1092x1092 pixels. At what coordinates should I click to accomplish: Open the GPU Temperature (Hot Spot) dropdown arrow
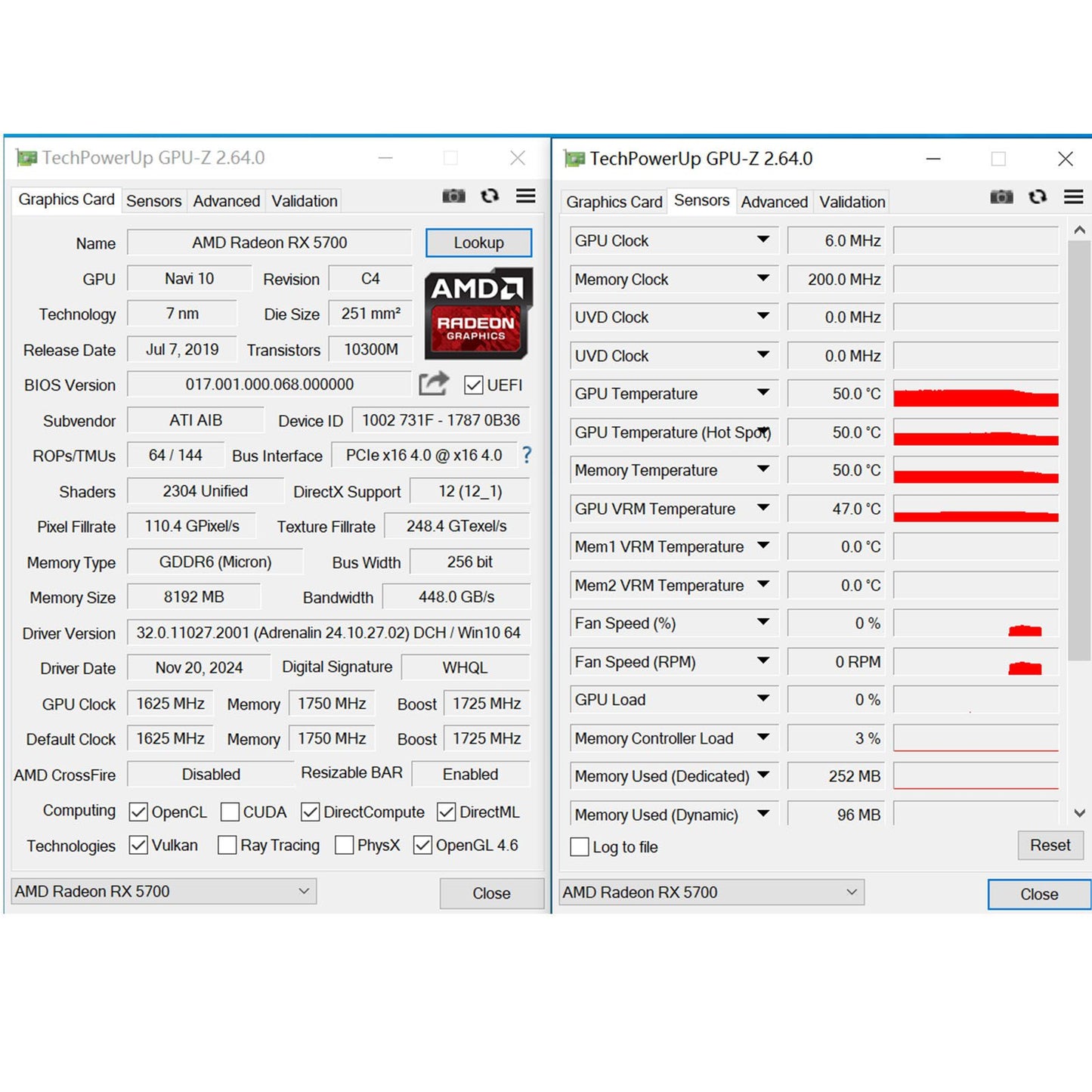(763, 431)
